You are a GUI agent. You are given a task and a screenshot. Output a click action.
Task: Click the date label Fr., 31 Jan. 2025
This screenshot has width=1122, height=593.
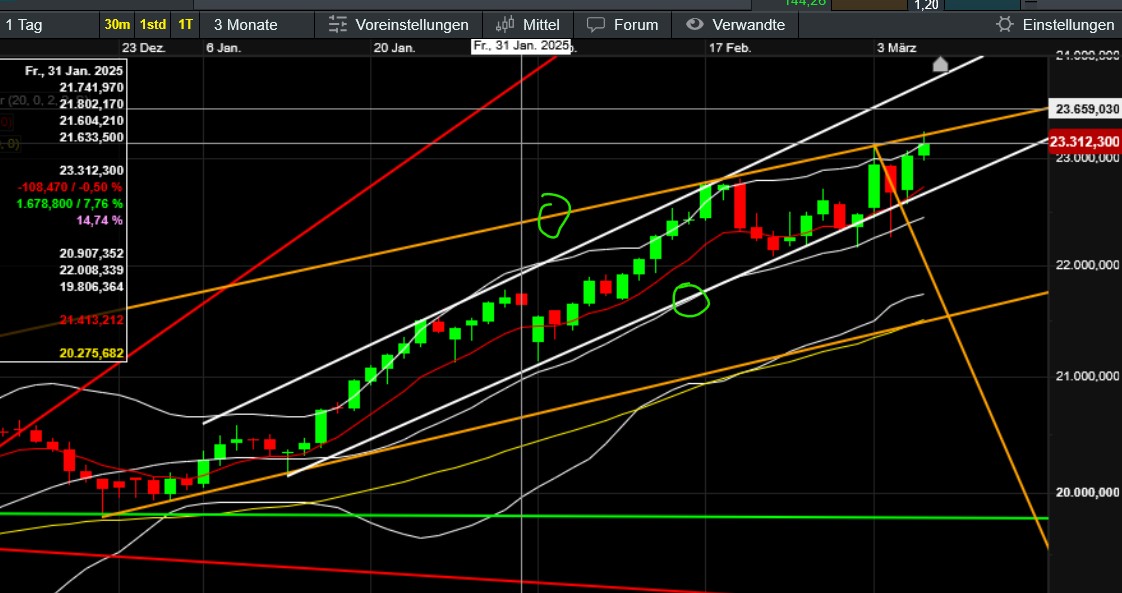coord(521,45)
